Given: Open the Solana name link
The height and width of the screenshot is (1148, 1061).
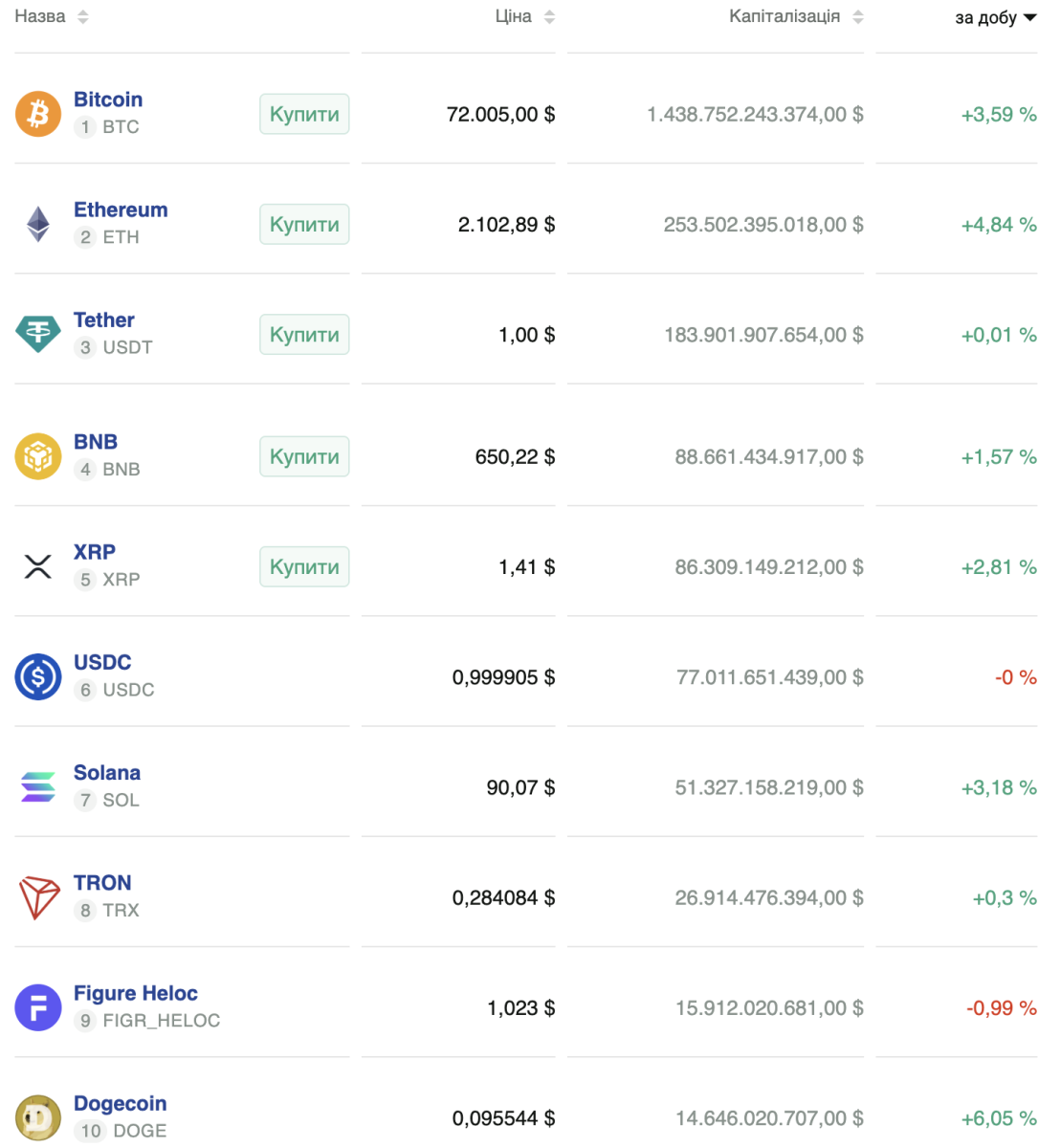Looking at the screenshot, I should tap(107, 773).
